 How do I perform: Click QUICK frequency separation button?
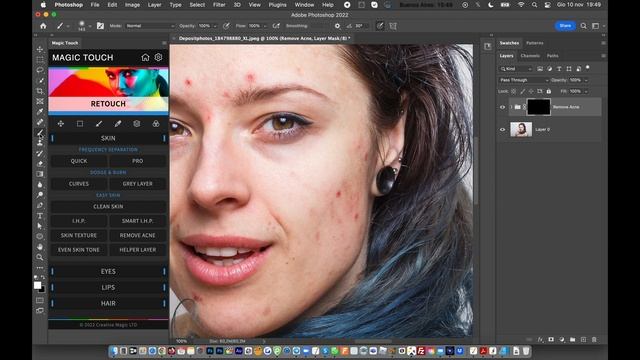[x=79, y=161]
